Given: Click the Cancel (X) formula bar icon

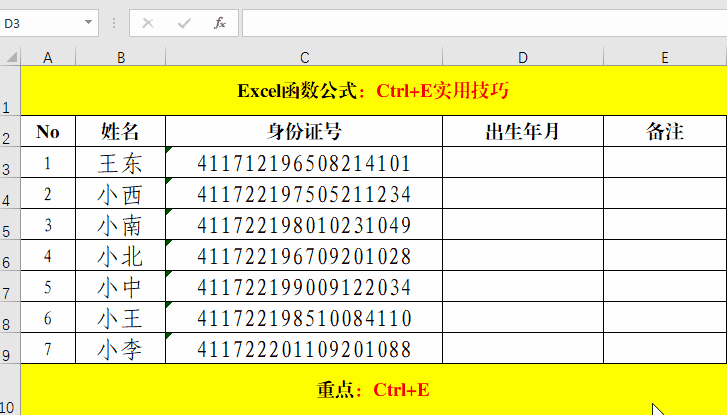Looking at the screenshot, I should [148, 23].
